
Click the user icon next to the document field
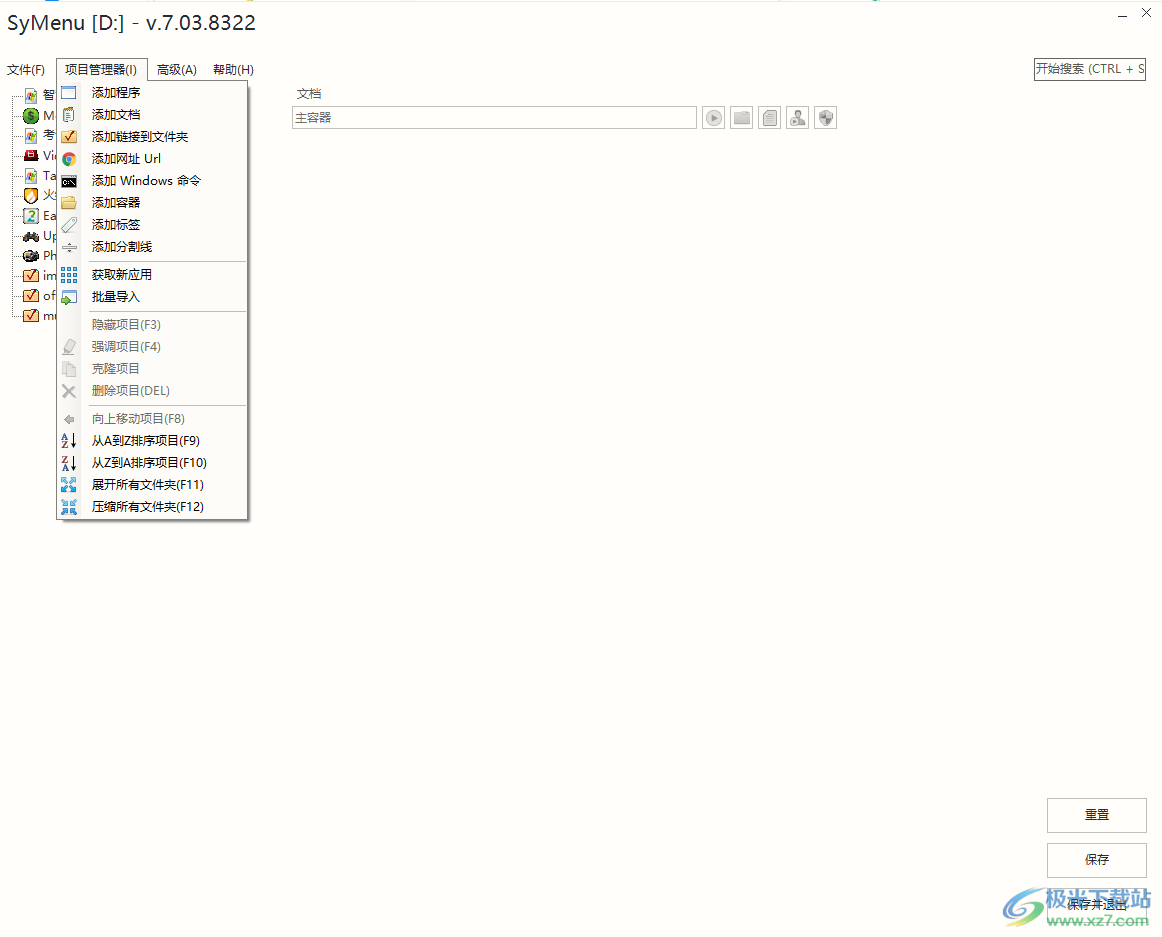coord(797,117)
